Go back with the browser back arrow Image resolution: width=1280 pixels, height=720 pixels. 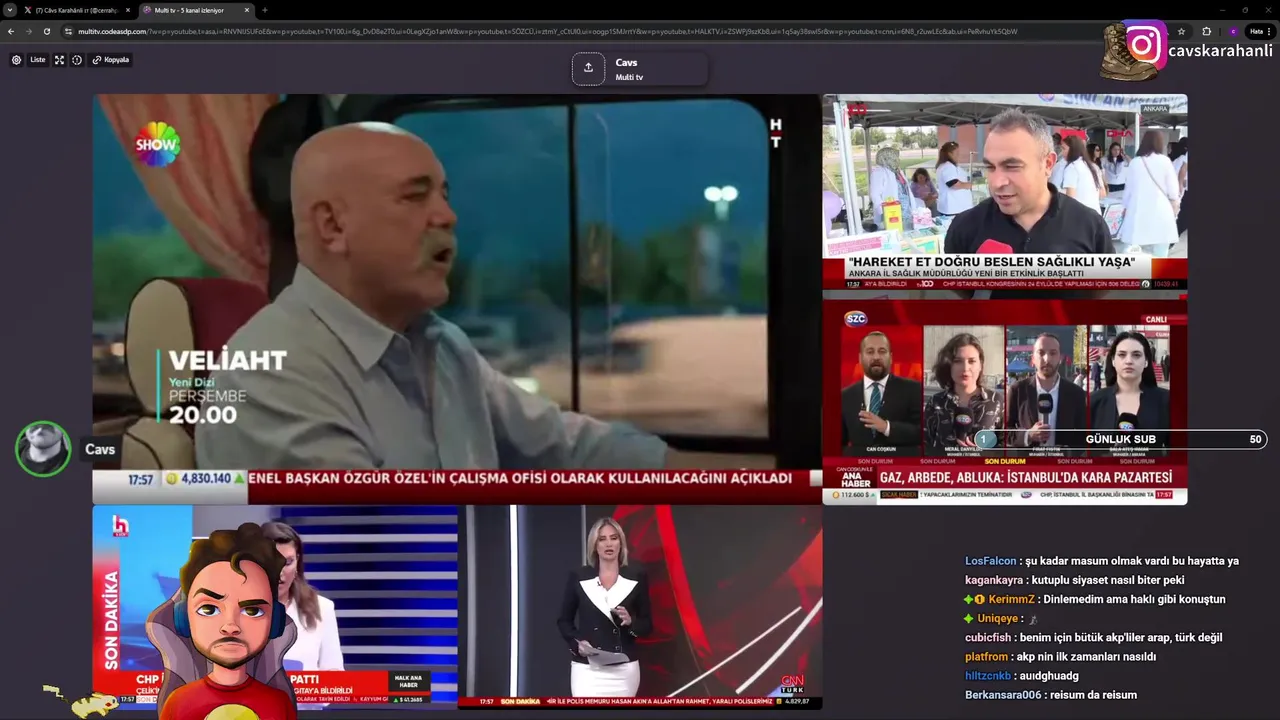coord(11,31)
